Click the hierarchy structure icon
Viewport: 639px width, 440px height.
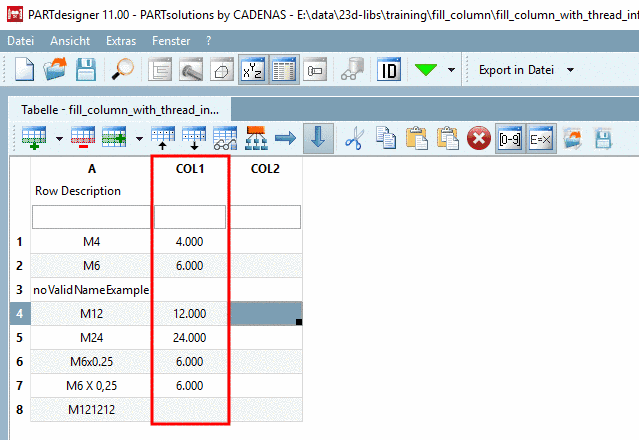[256, 138]
